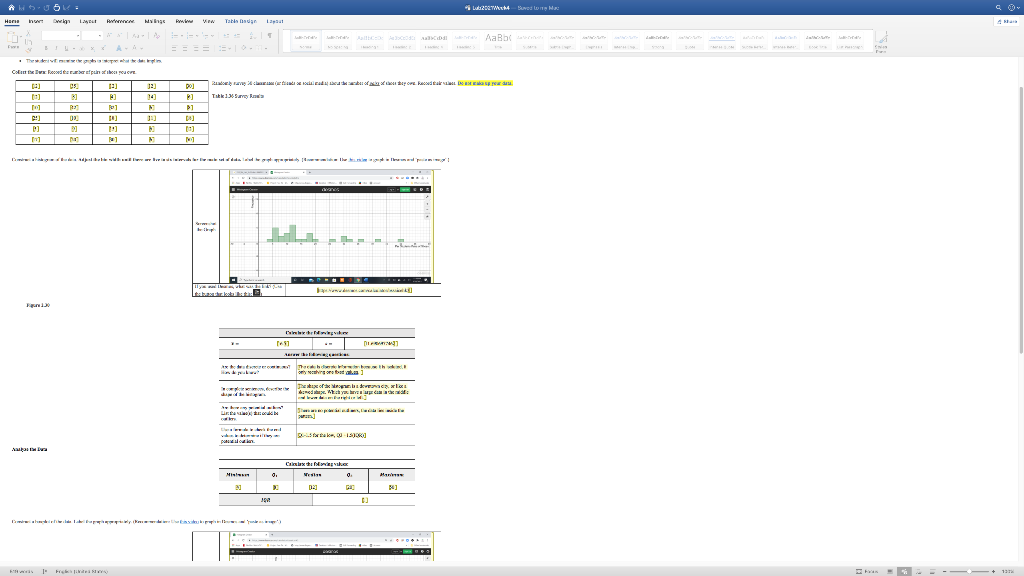Copy selection with the Copy icon

pyautogui.click(x=28, y=42)
